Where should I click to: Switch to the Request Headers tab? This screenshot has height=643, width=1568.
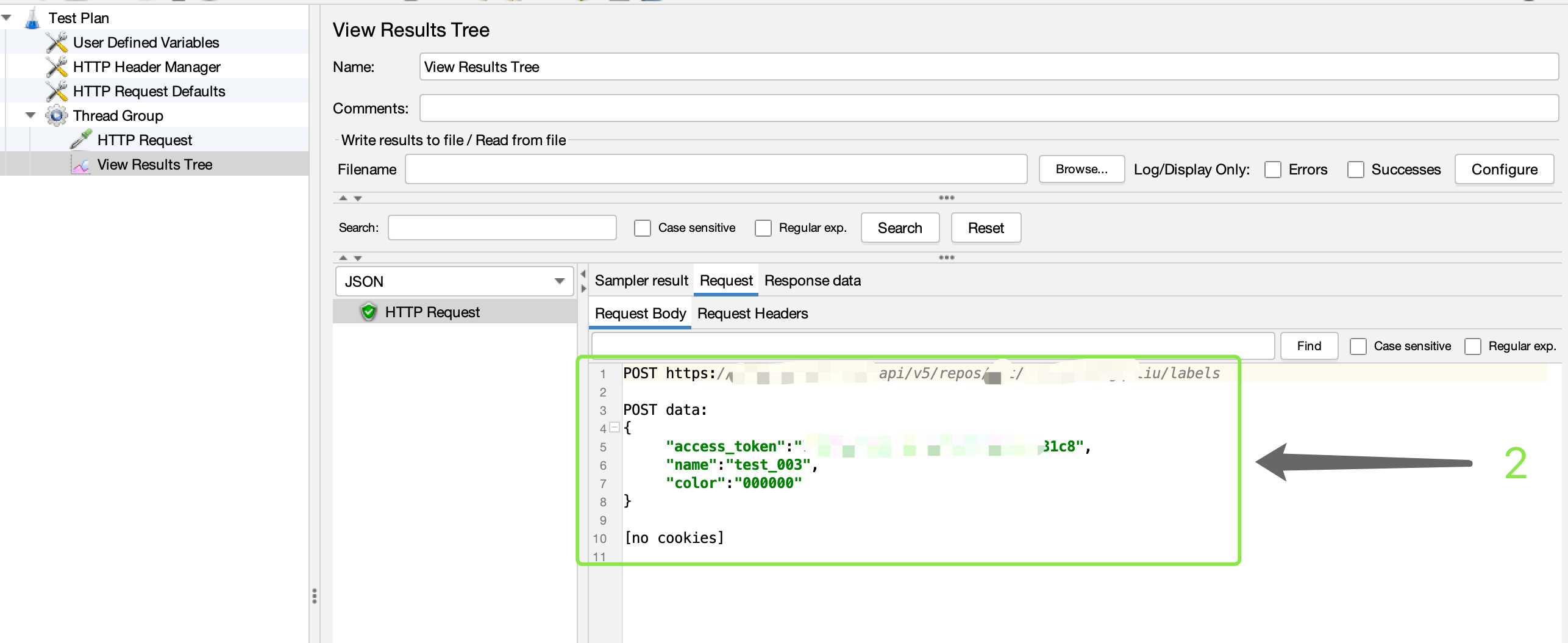(x=752, y=314)
